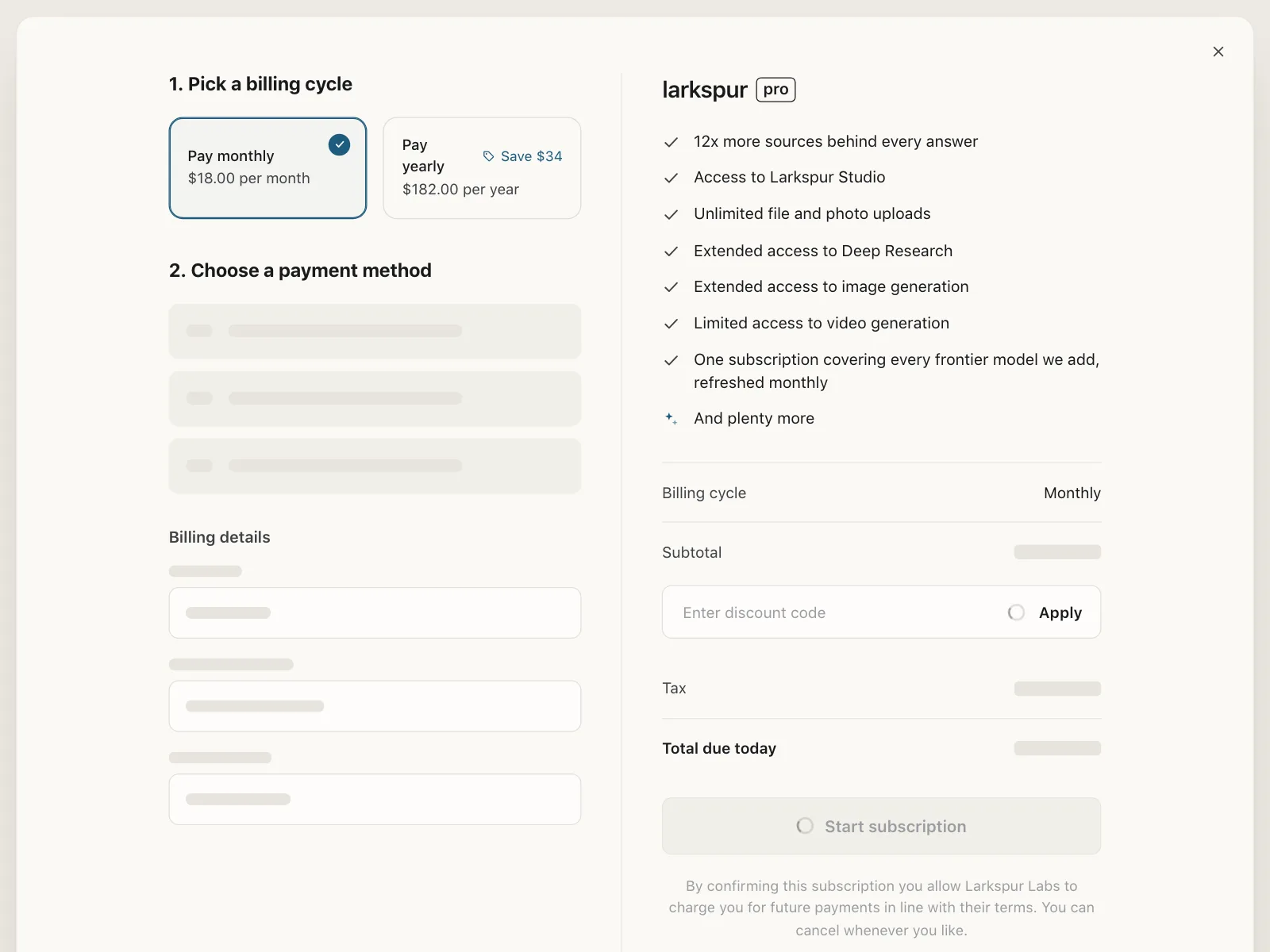
Task: Apply the discount code
Action: 1060,612
